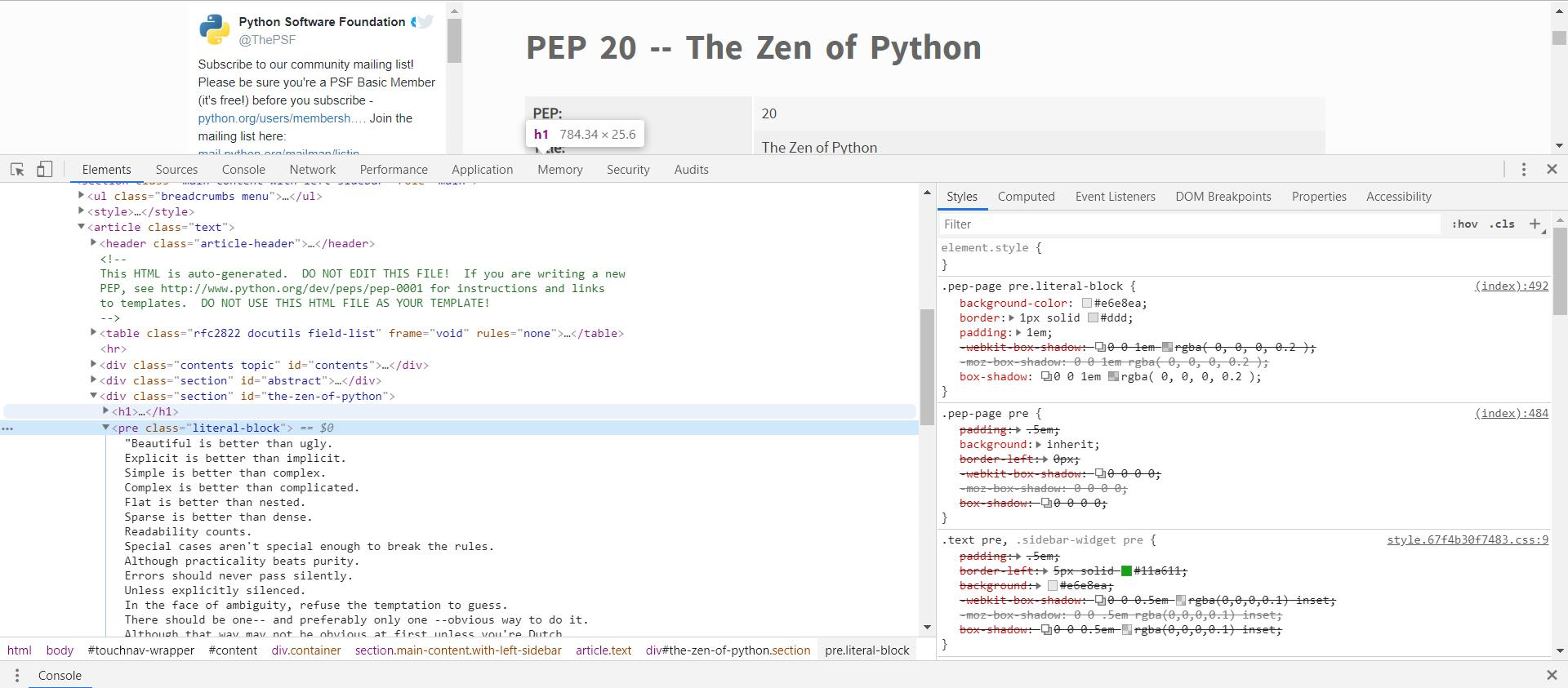Click the @ThePSF handle

(267, 39)
